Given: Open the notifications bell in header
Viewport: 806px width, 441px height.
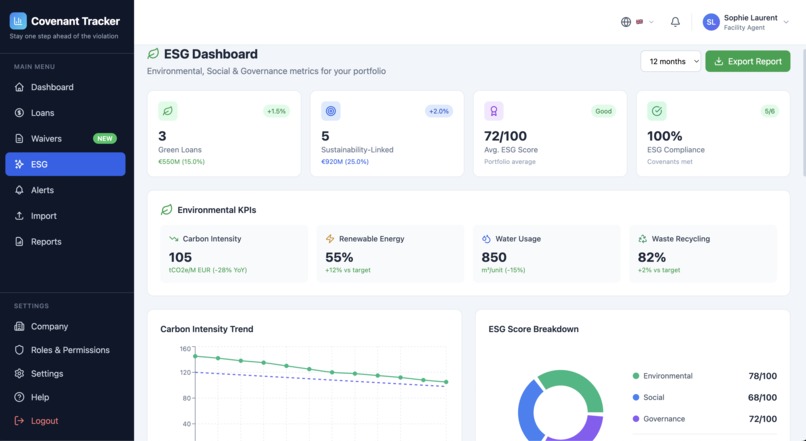Looking at the screenshot, I should 675,22.
